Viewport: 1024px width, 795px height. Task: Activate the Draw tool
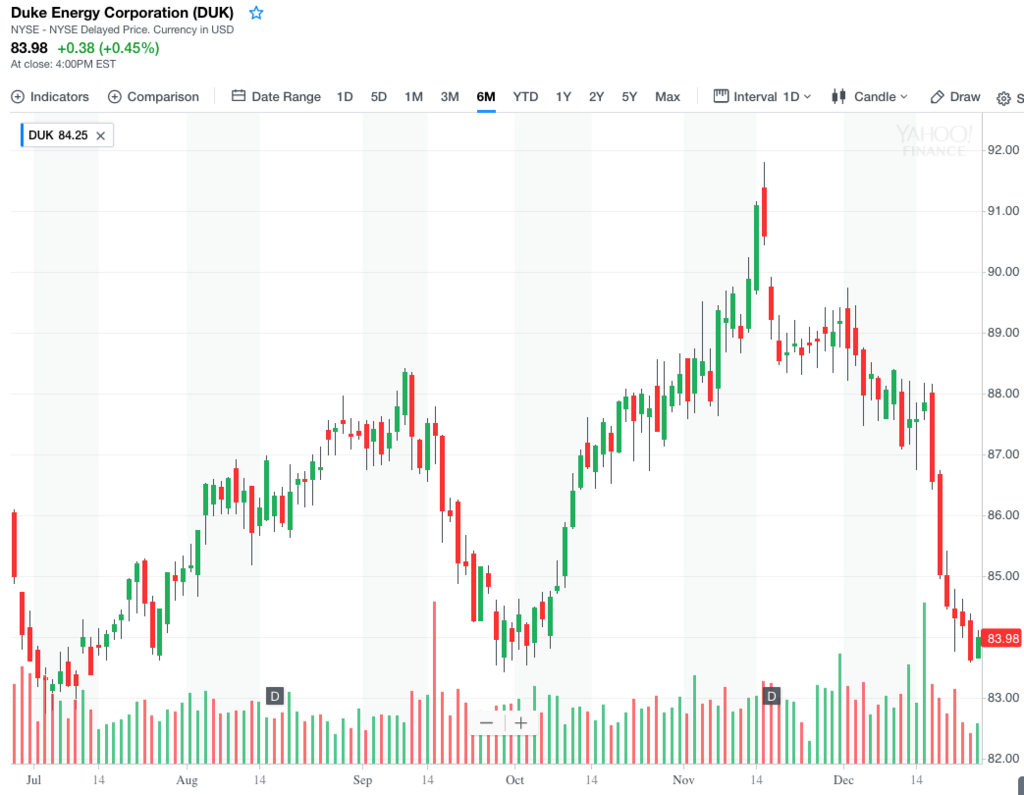[955, 97]
